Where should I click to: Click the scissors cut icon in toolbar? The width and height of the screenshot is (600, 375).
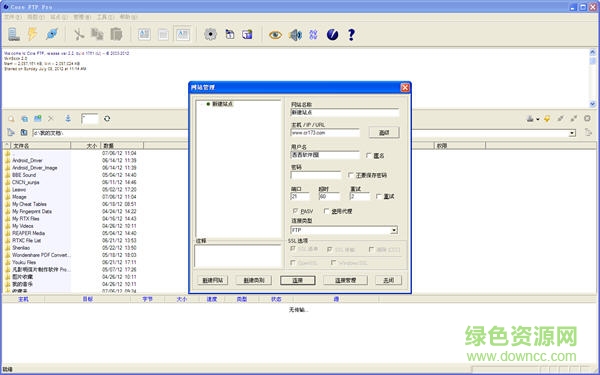[x=79, y=34]
